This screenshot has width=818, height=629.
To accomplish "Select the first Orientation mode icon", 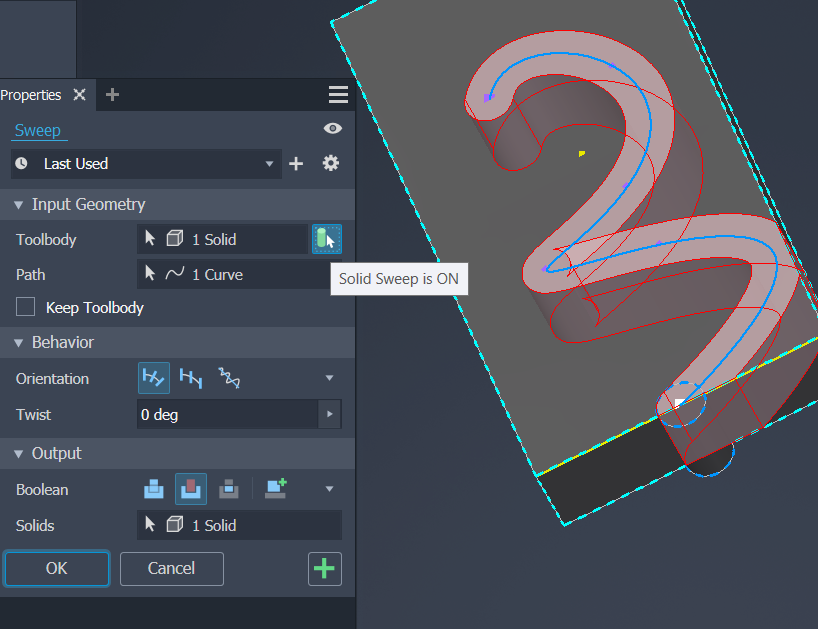I will (153, 378).
